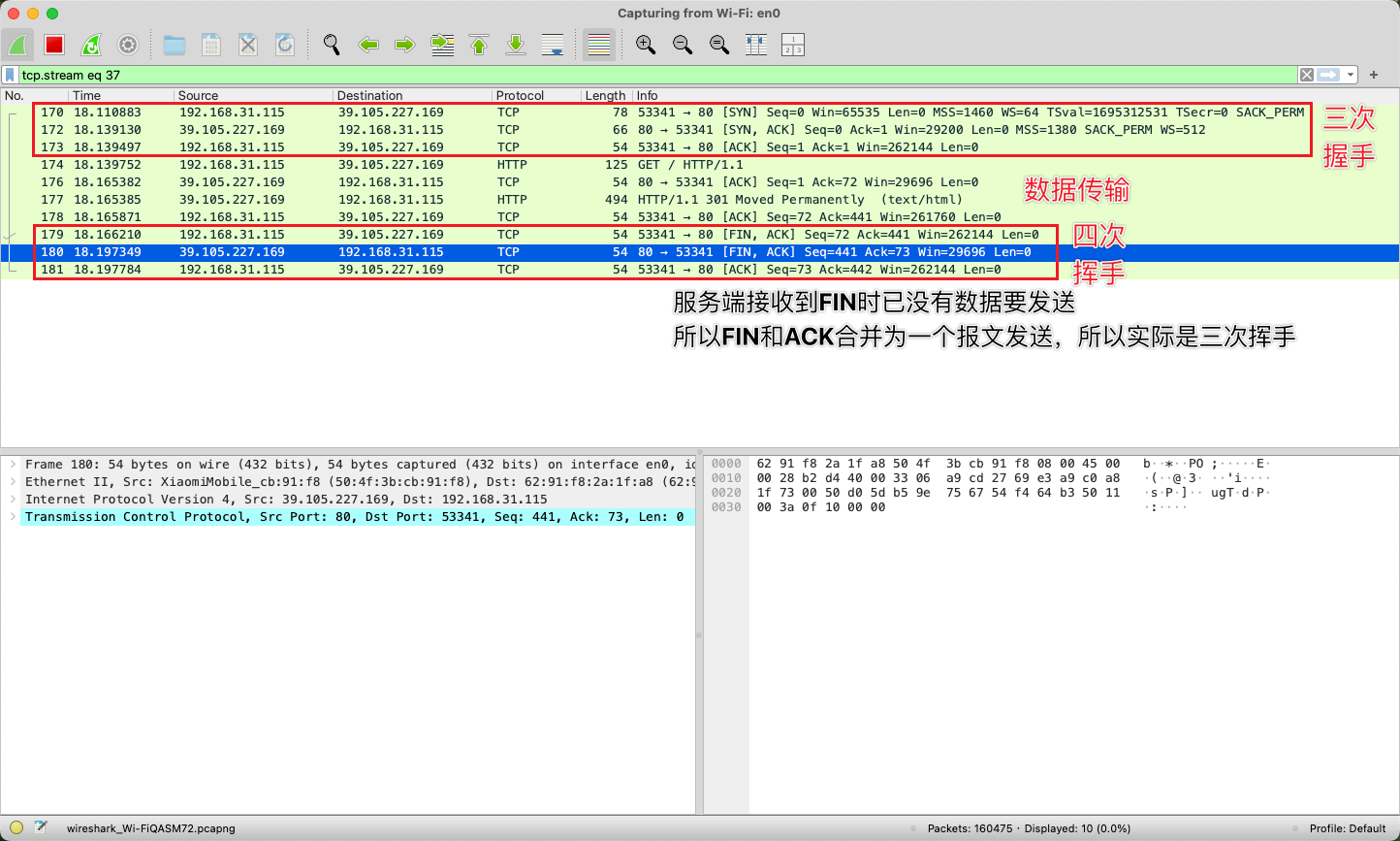
Task: Apply the display filter arrow
Action: click(x=1328, y=75)
